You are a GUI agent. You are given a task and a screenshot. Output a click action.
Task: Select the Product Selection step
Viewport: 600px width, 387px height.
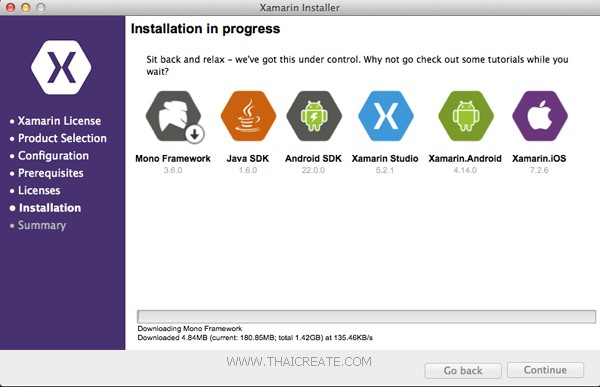click(62, 138)
